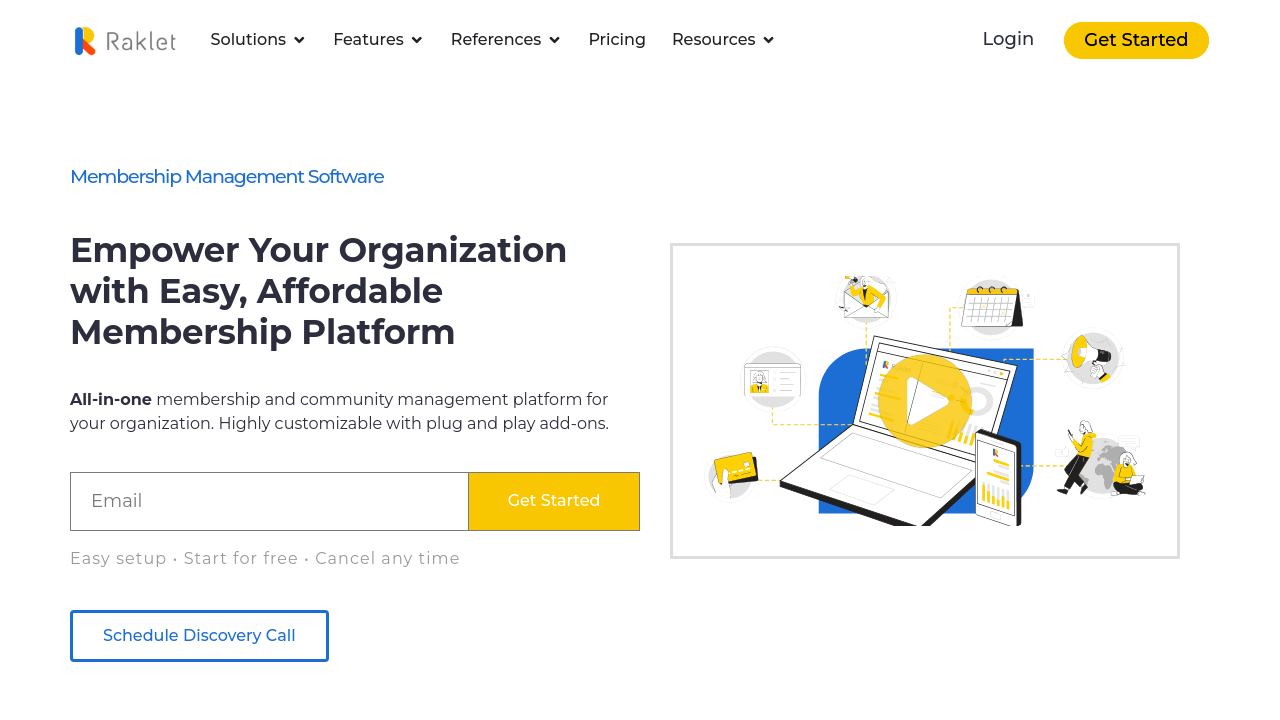The height and width of the screenshot is (720, 1280).
Task: Click the tablet showing a bar chart
Action: point(997,478)
